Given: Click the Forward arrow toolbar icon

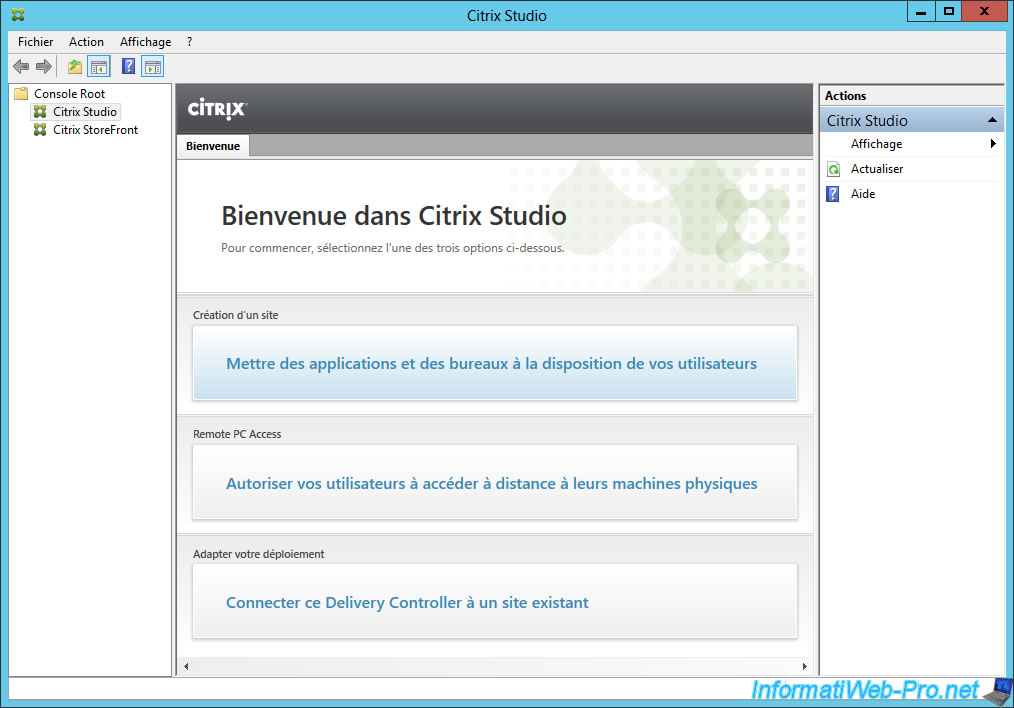Looking at the screenshot, I should 44,67.
